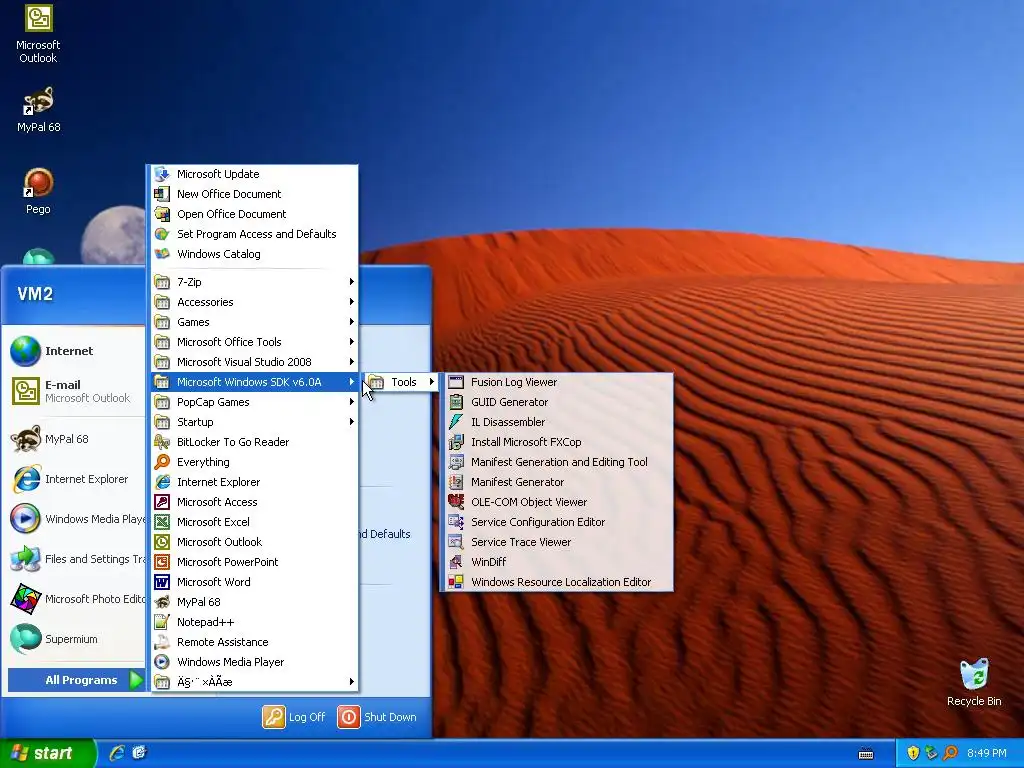Open the Tools submenu folder
Image resolution: width=1024 pixels, height=768 pixels.
[x=402, y=382]
